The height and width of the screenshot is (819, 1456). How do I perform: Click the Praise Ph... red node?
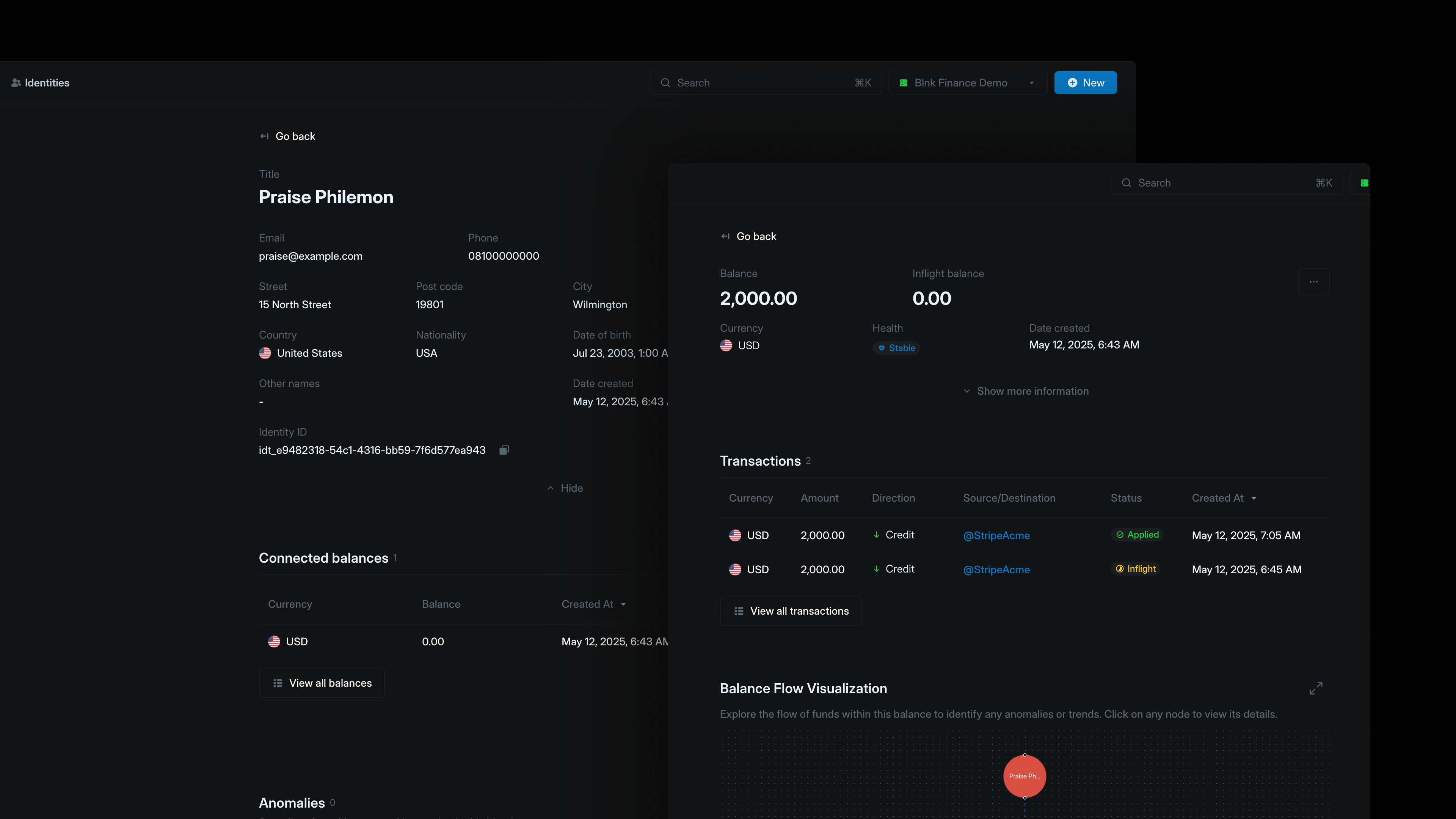click(x=1024, y=776)
